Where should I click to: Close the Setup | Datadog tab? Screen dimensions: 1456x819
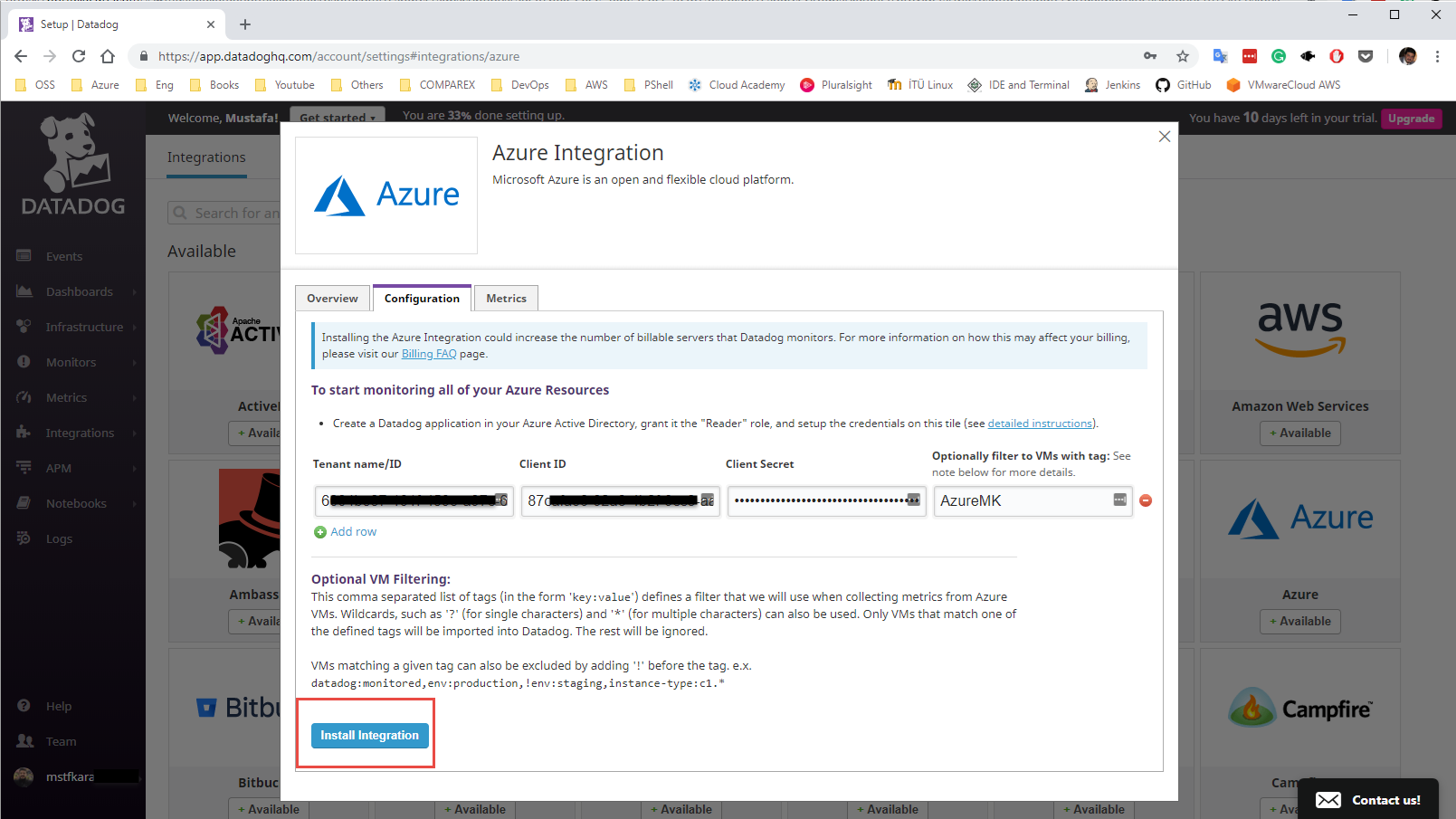211,24
